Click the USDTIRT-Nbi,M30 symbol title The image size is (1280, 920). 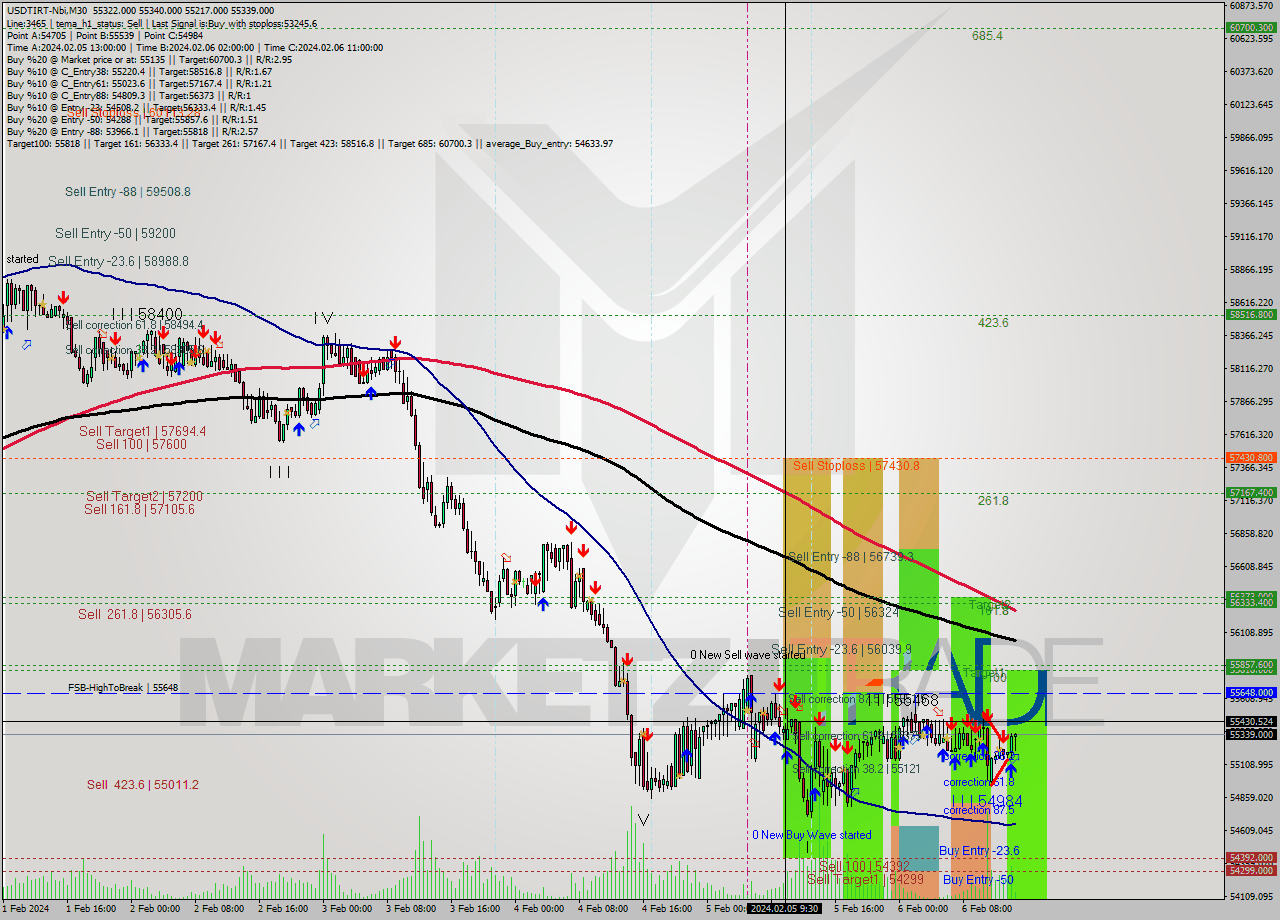[x=50, y=9]
